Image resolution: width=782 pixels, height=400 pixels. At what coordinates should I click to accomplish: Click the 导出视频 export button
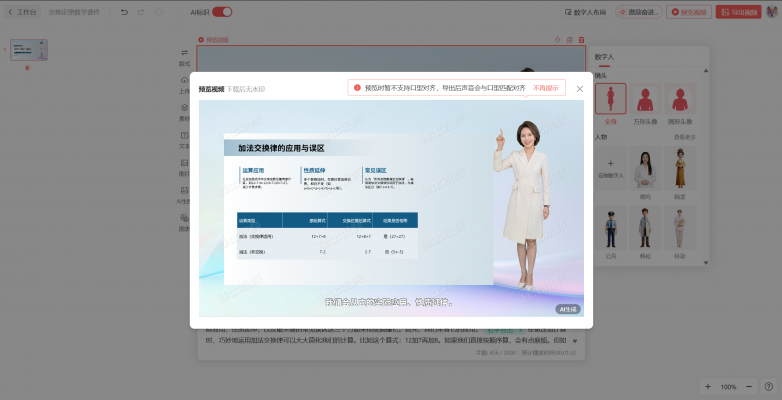pyautogui.click(x=736, y=12)
